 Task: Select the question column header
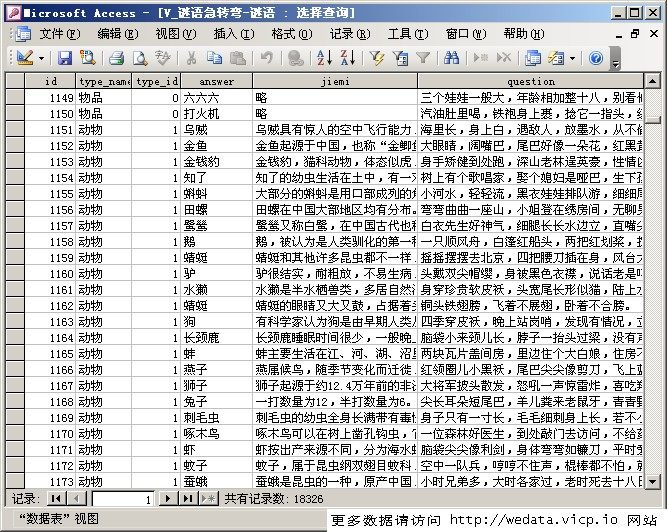click(x=530, y=81)
